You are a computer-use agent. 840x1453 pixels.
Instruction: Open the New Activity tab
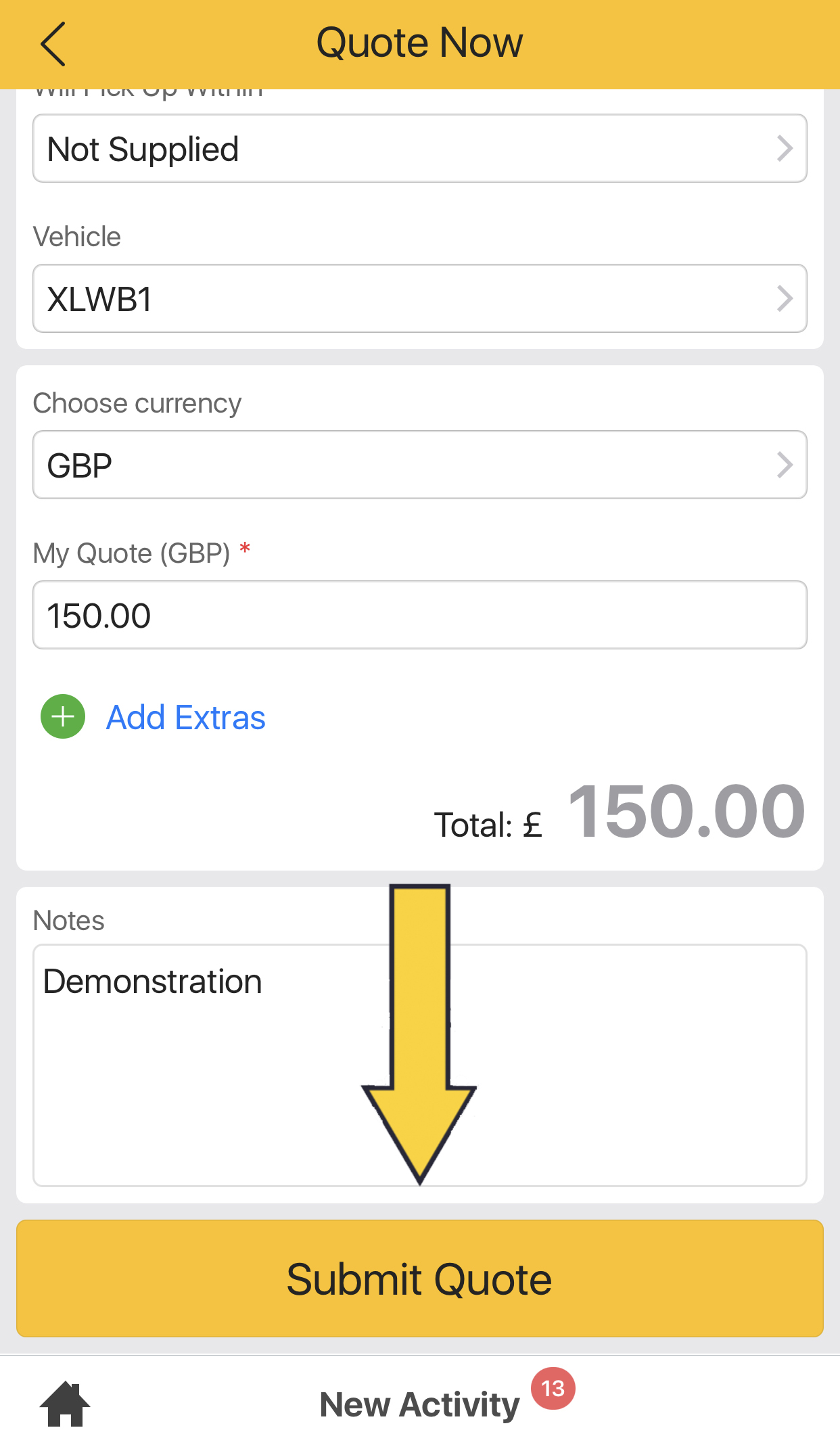[419, 1404]
